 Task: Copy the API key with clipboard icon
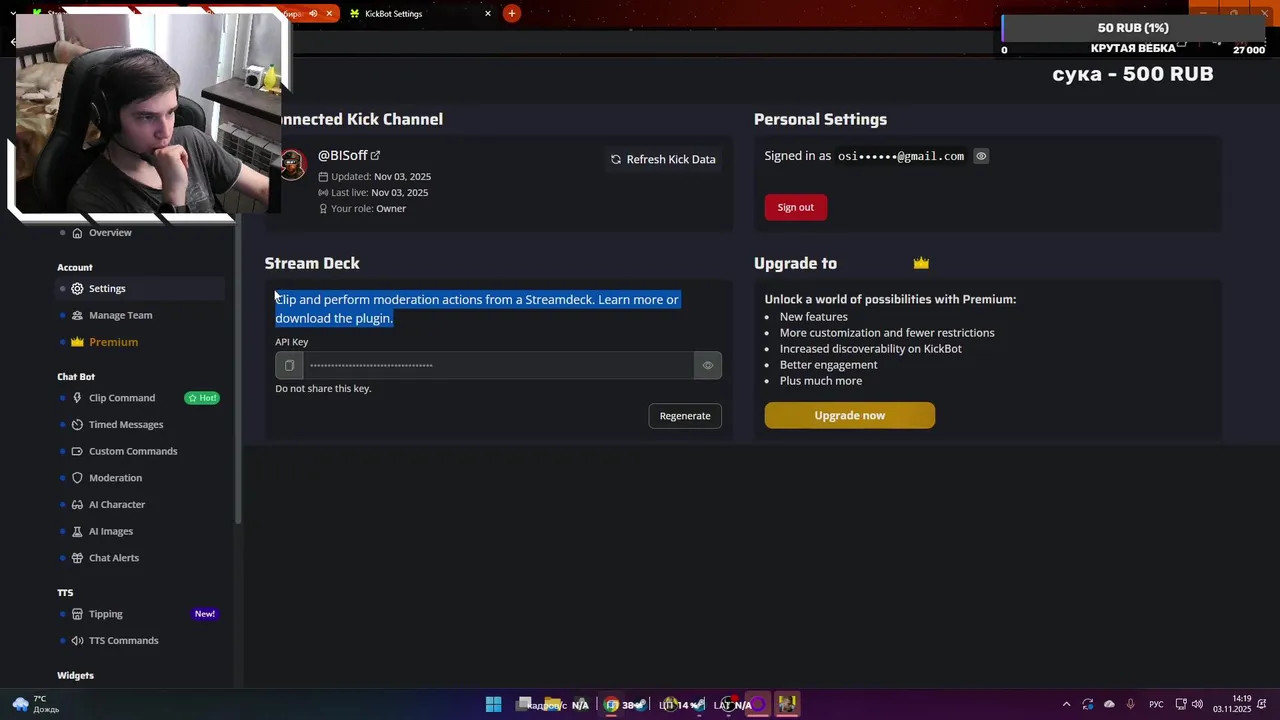tap(289, 365)
